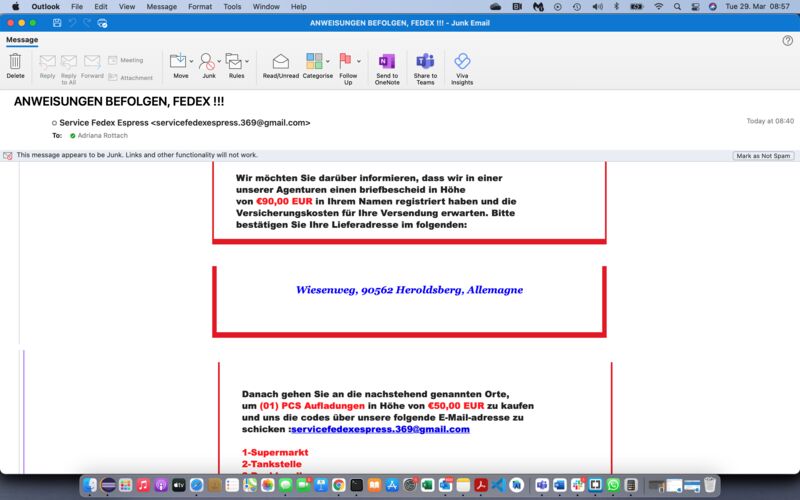The image size is (800, 500).
Task: Open the Format menu
Action: pyautogui.click(x=200, y=7)
